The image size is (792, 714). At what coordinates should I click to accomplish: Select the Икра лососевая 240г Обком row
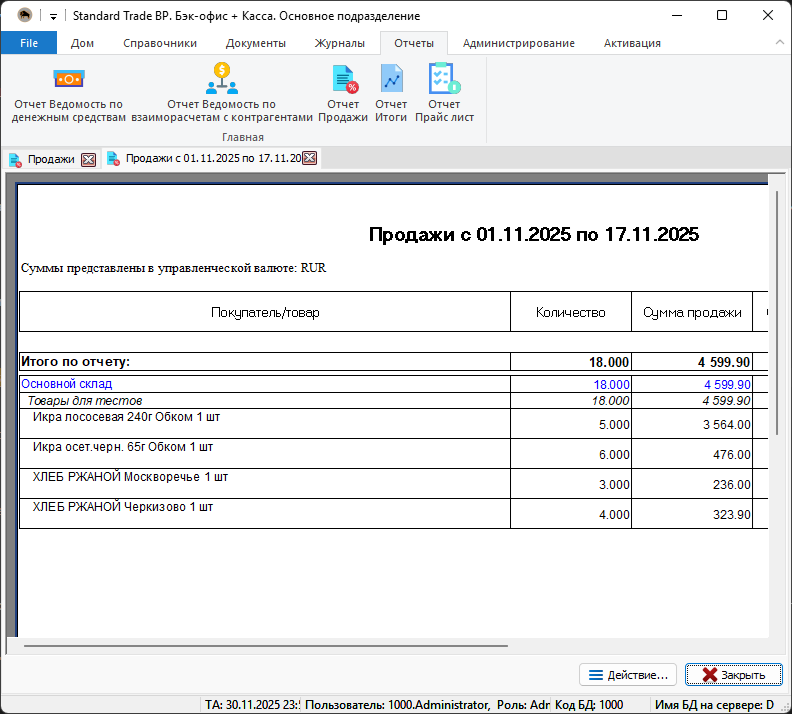[x=265, y=424]
